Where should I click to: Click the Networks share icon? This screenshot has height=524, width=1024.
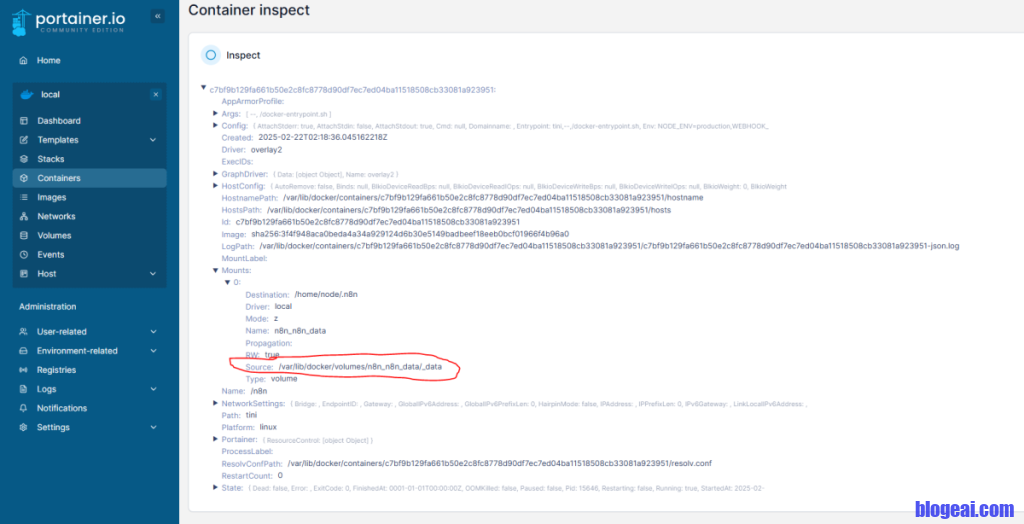click(25, 216)
